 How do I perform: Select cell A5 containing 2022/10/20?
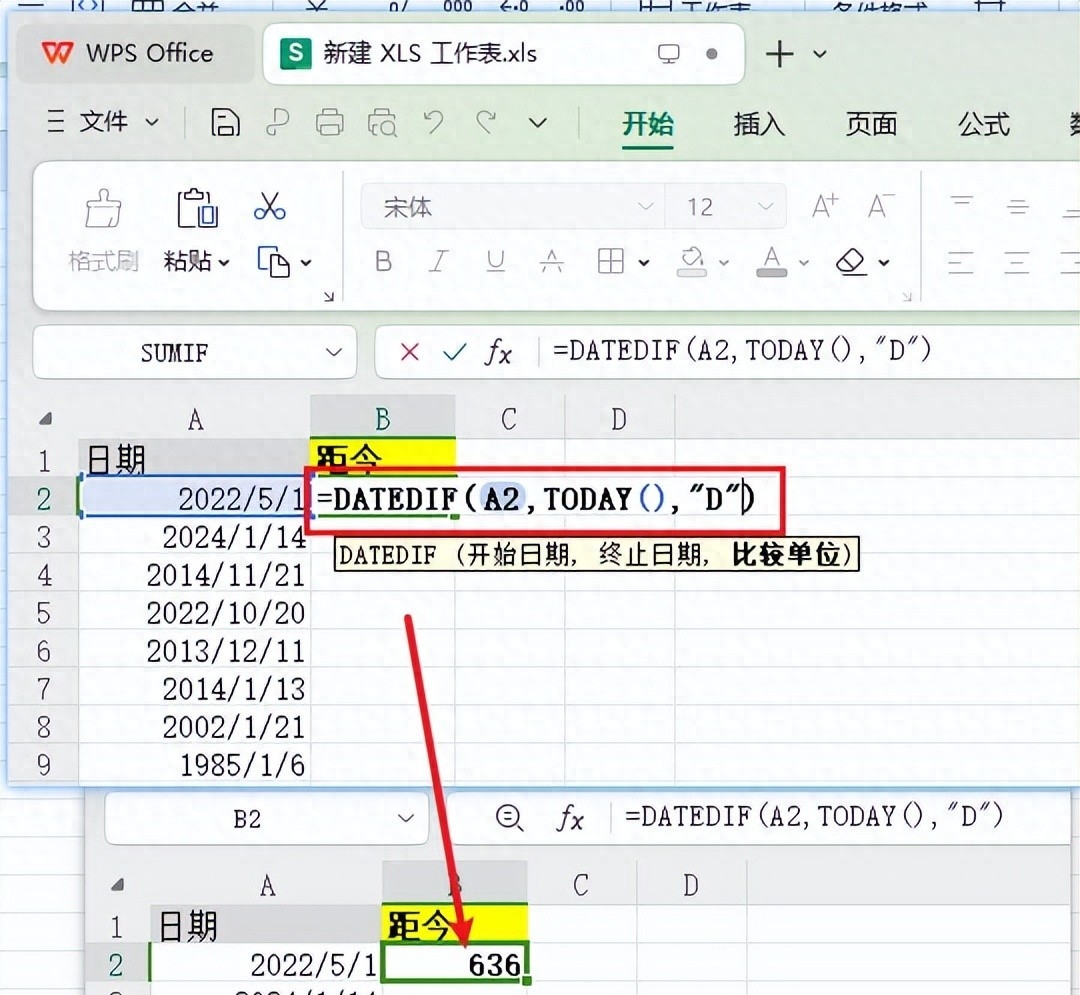[x=195, y=612]
